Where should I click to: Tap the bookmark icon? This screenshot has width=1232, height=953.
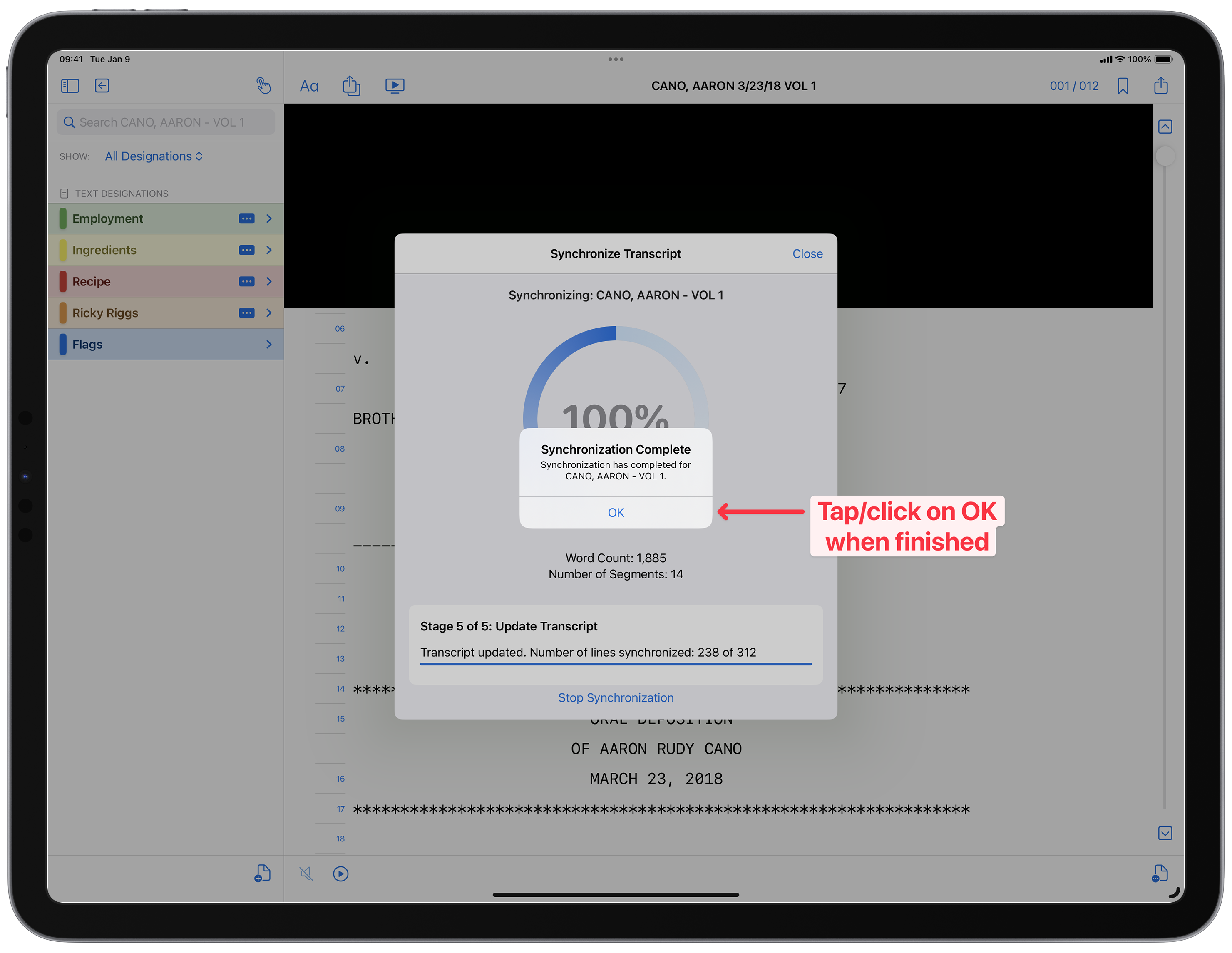[x=1123, y=86]
